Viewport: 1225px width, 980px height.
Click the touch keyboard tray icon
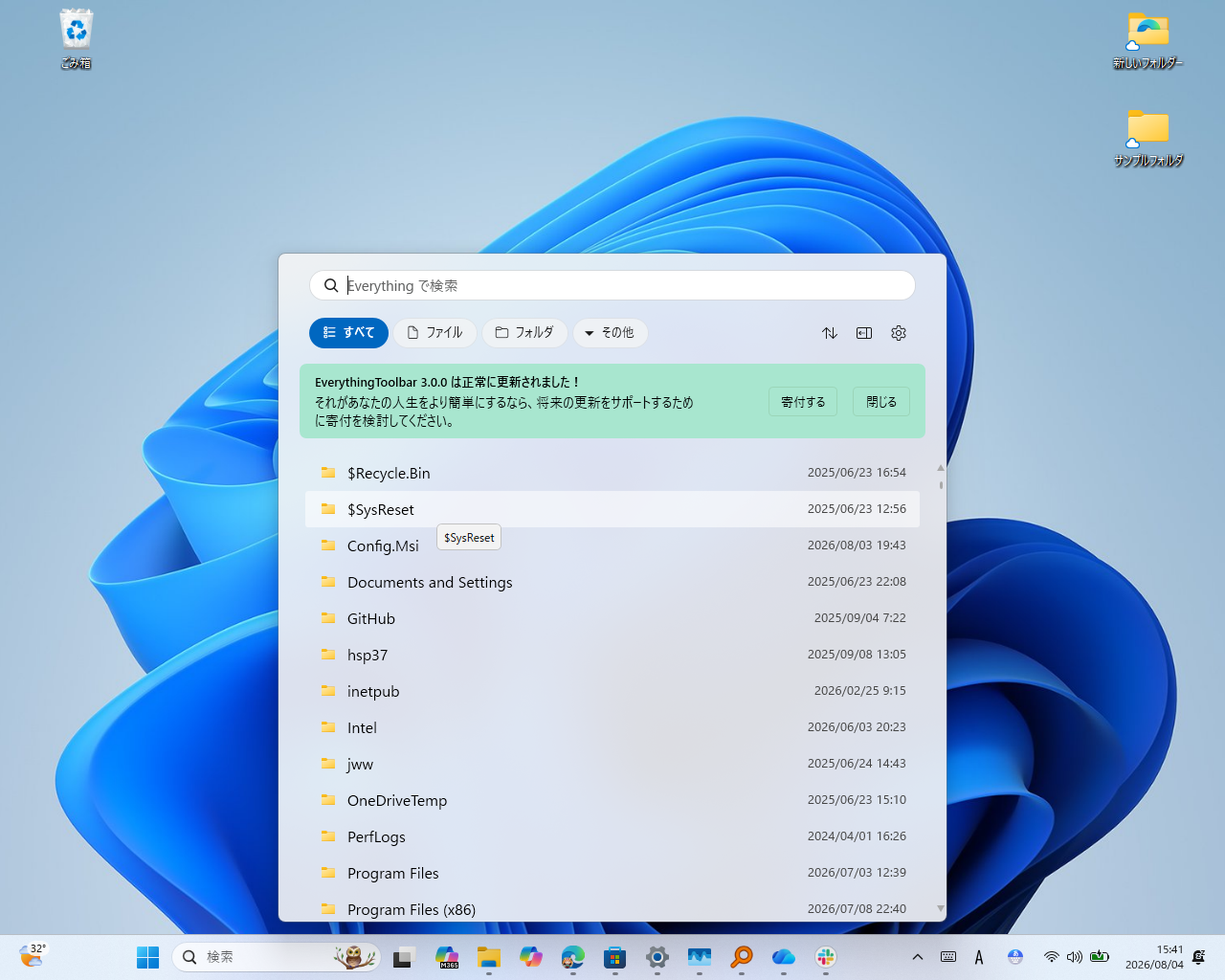pos(948,957)
